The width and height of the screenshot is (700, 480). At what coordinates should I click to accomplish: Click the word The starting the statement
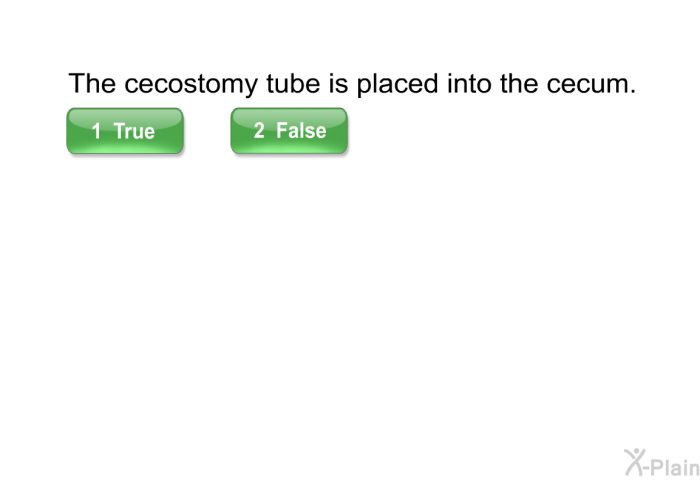pos(92,83)
